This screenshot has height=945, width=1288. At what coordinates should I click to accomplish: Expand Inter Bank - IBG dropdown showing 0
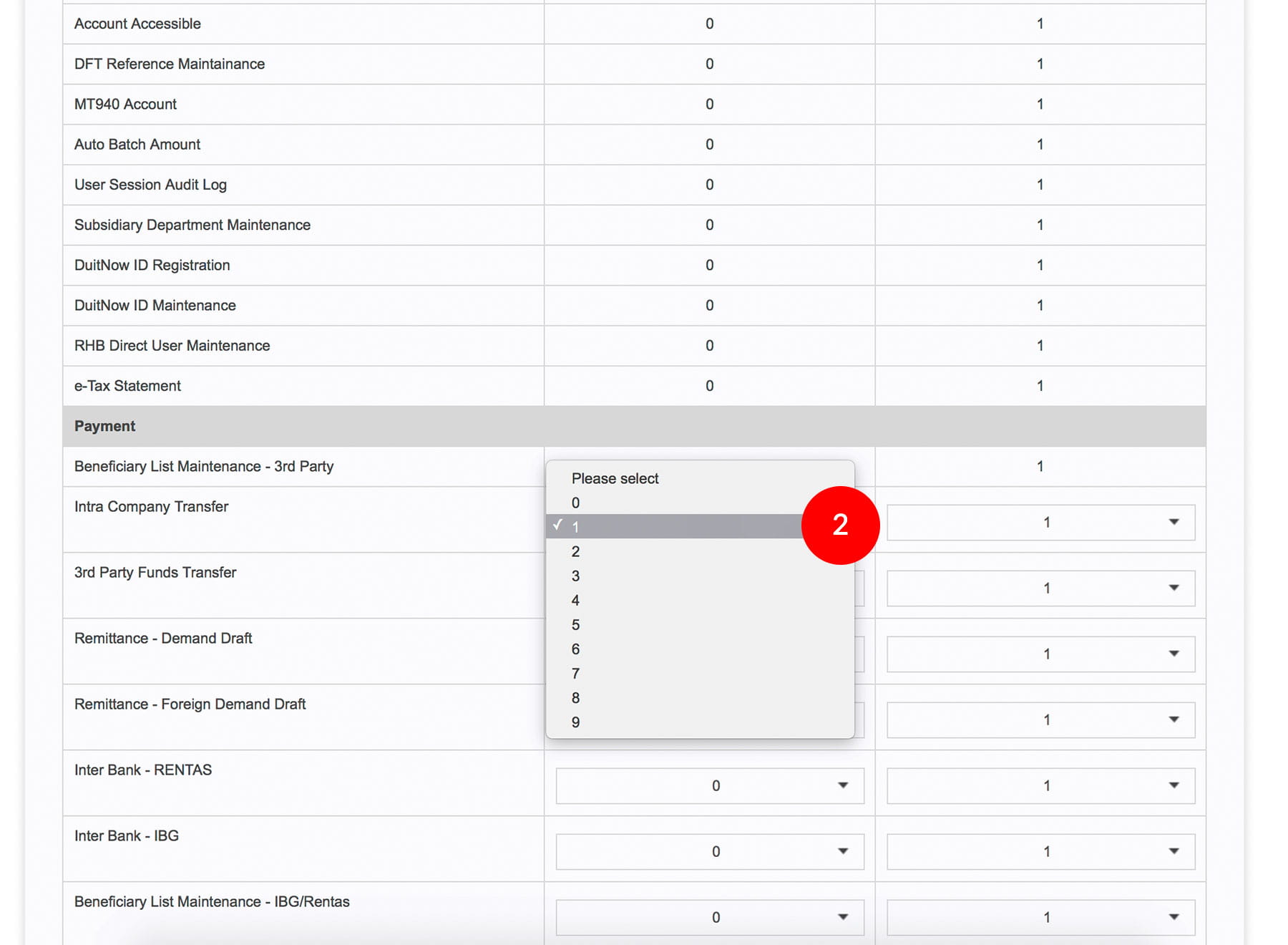pyautogui.click(x=710, y=852)
